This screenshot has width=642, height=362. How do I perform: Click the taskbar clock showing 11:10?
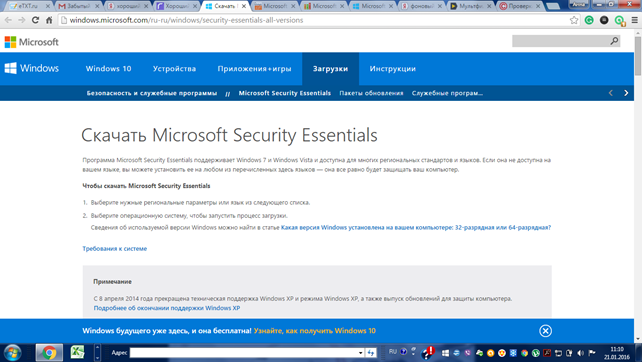click(x=617, y=353)
